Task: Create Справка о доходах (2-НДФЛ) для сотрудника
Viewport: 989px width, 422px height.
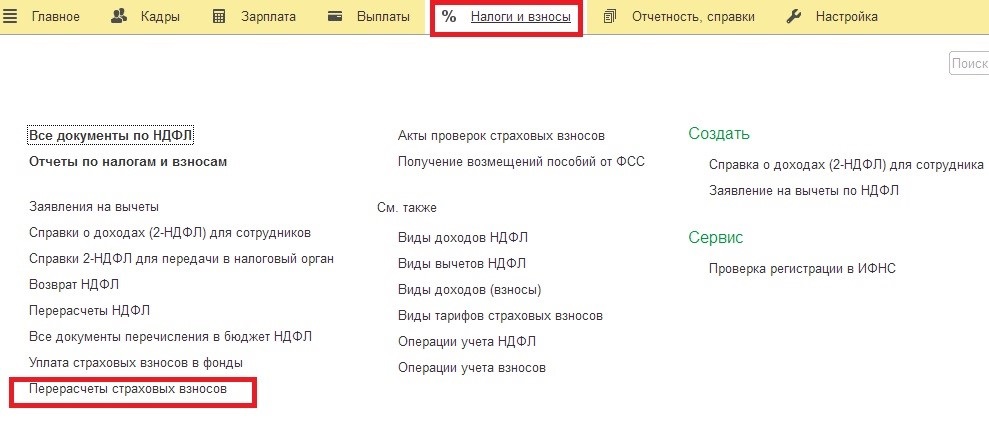Action: point(846,165)
